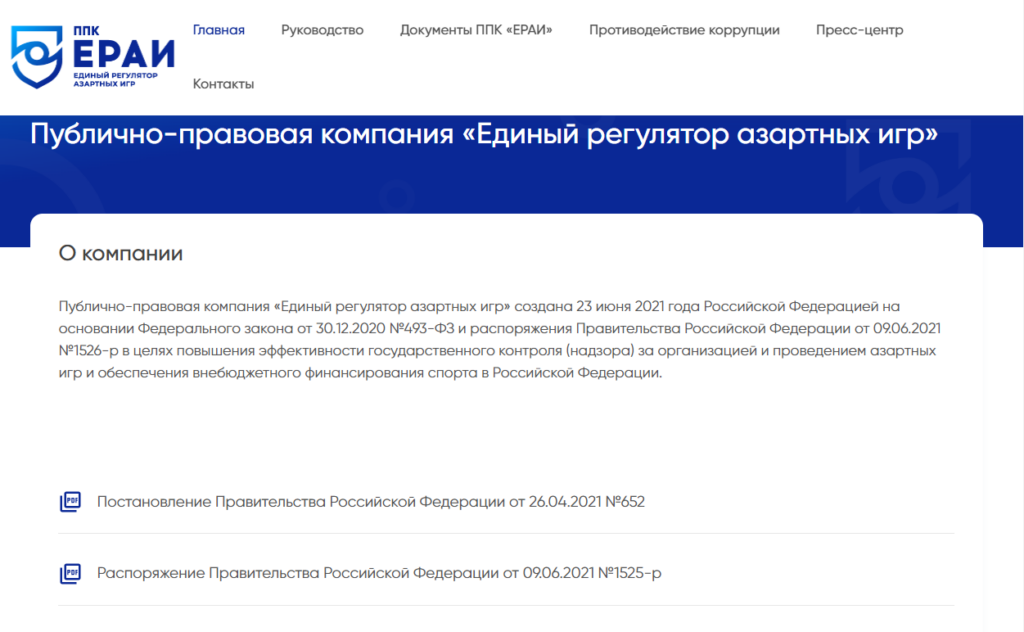Open the Контакты menu item
Image resolution: width=1024 pixels, height=632 pixels.
tap(223, 84)
